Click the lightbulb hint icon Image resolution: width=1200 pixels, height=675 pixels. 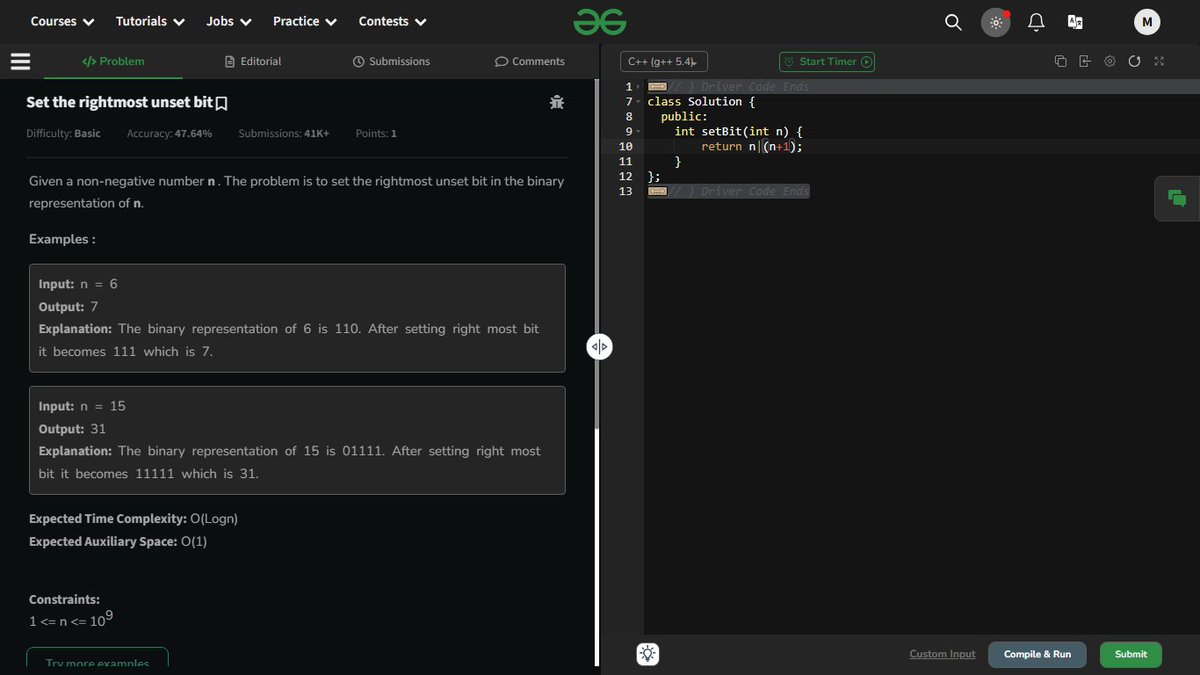[x=648, y=654]
